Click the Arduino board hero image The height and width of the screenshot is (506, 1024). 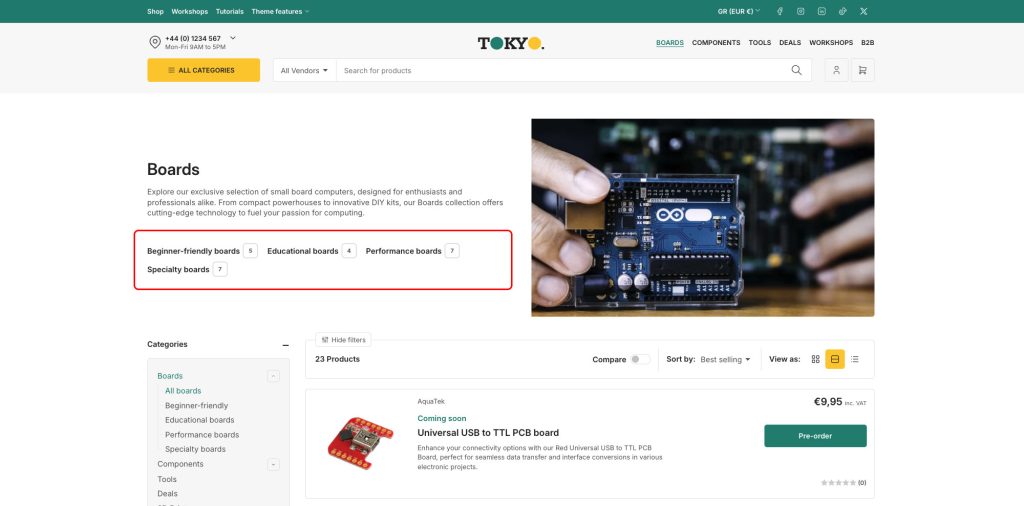click(x=703, y=217)
